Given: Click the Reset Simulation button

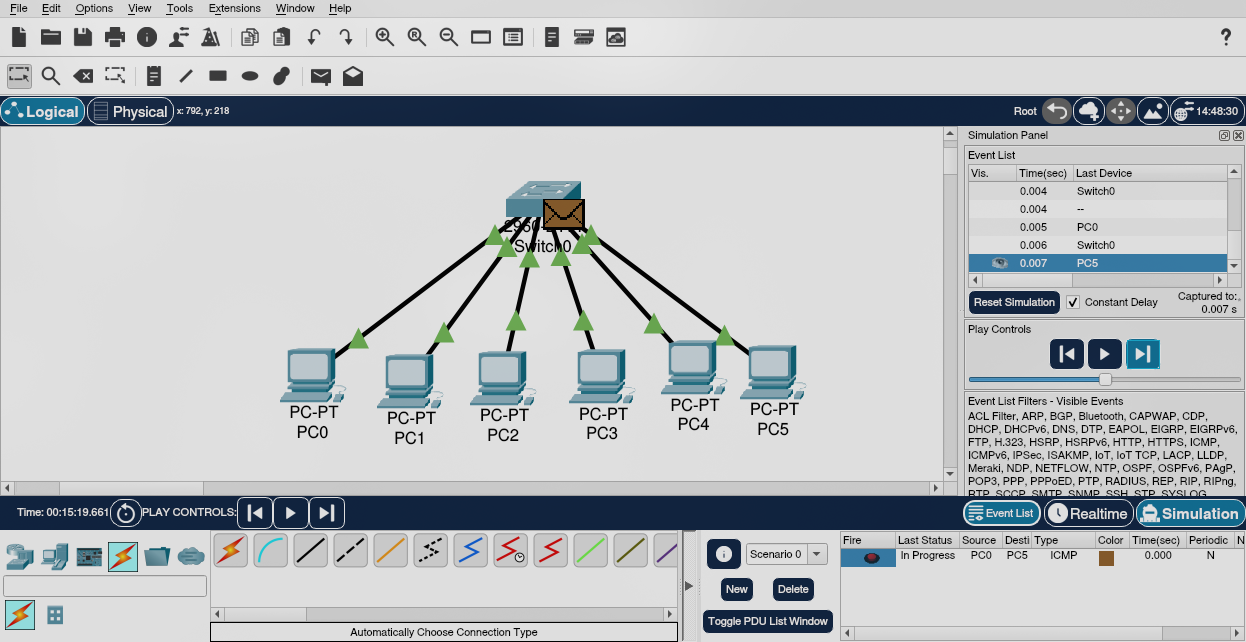Looking at the screenshot, I should pyautogui.click(x=1014, y=302).
